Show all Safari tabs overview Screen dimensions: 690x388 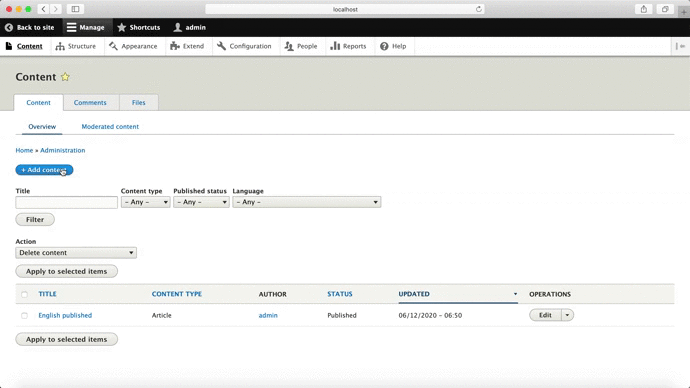(665, 9)
